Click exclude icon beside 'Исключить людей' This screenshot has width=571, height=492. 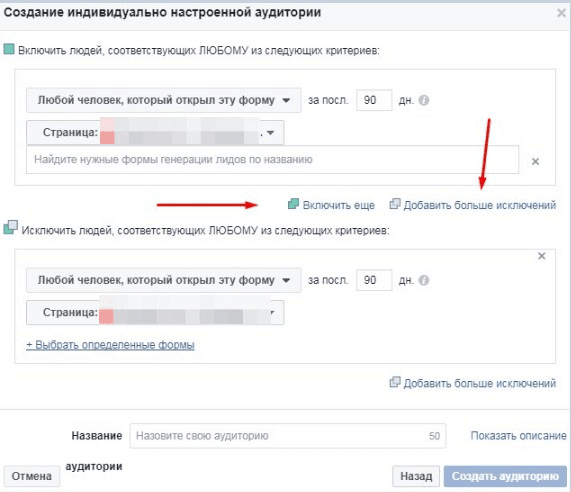[x=10, y=228]
